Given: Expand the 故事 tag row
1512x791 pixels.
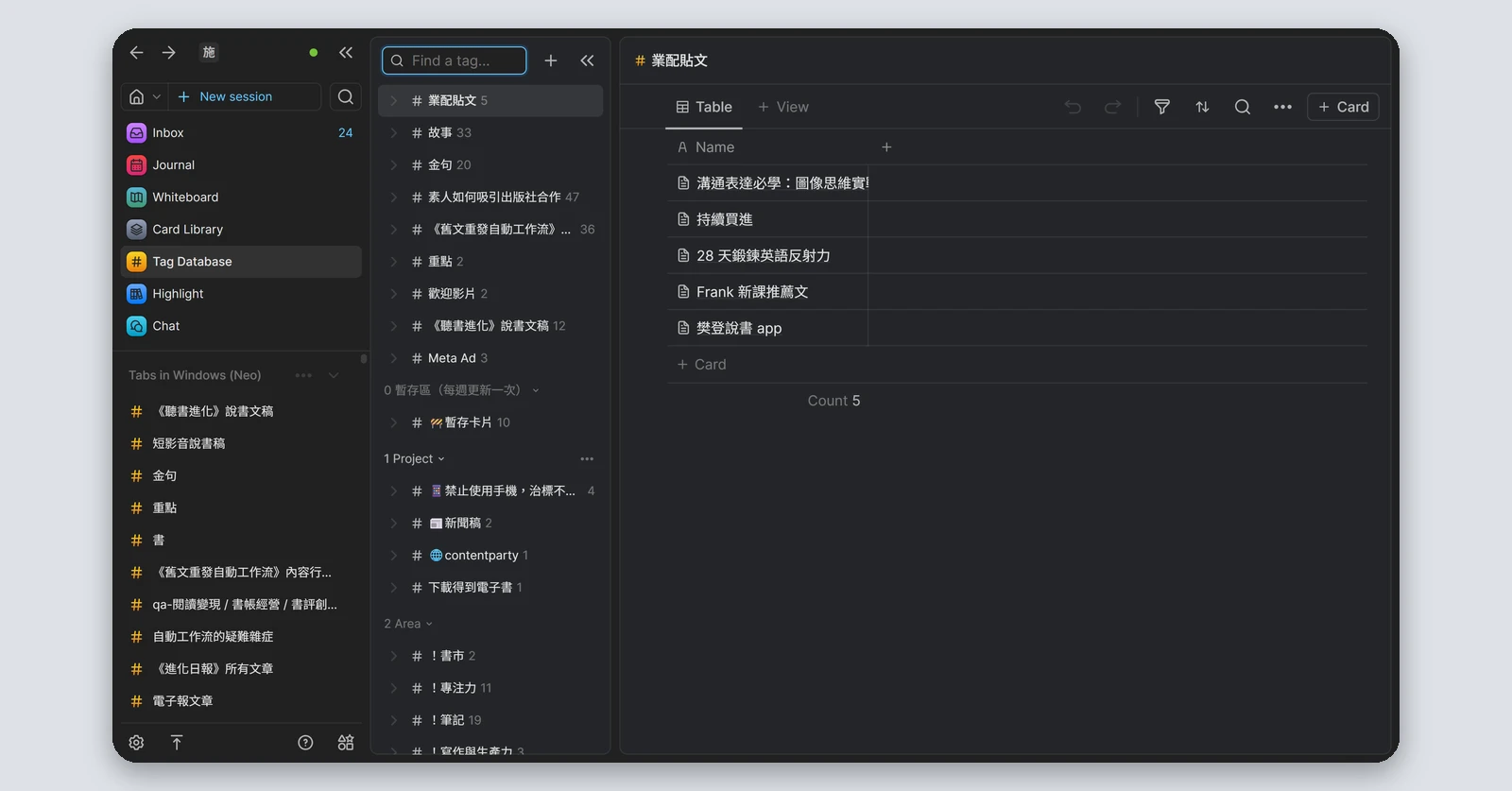Looking at the screenshot, I should [394, 133].
